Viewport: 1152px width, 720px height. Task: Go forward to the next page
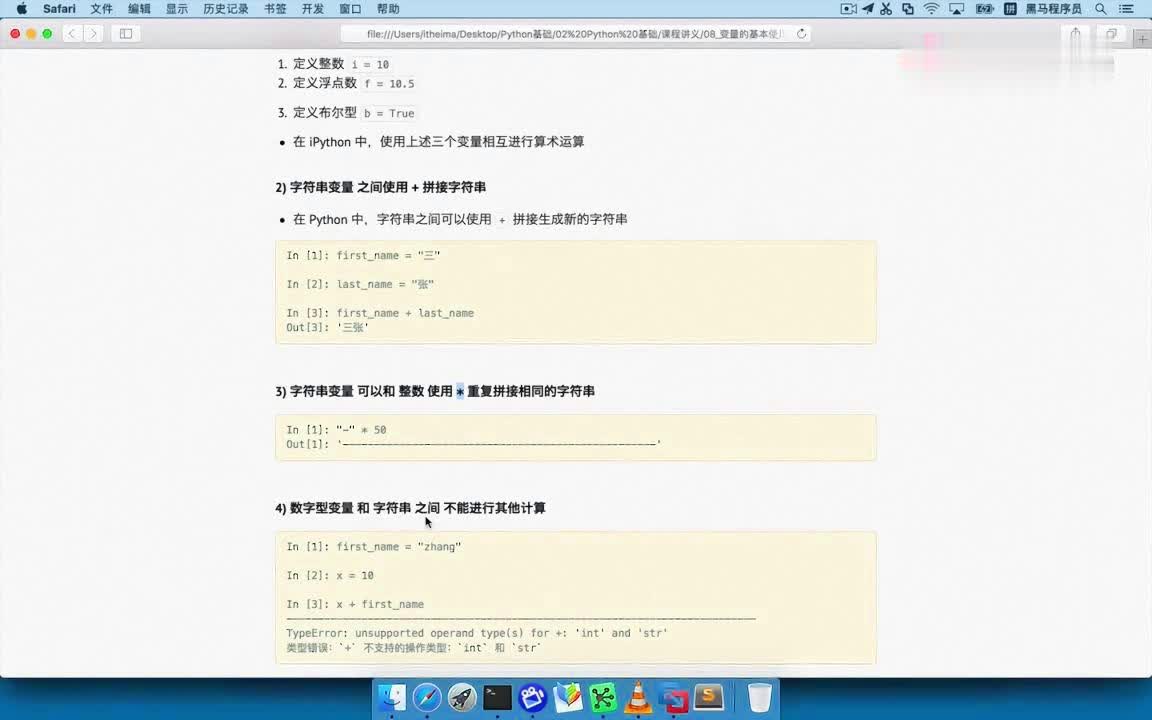tap(93, 34)
